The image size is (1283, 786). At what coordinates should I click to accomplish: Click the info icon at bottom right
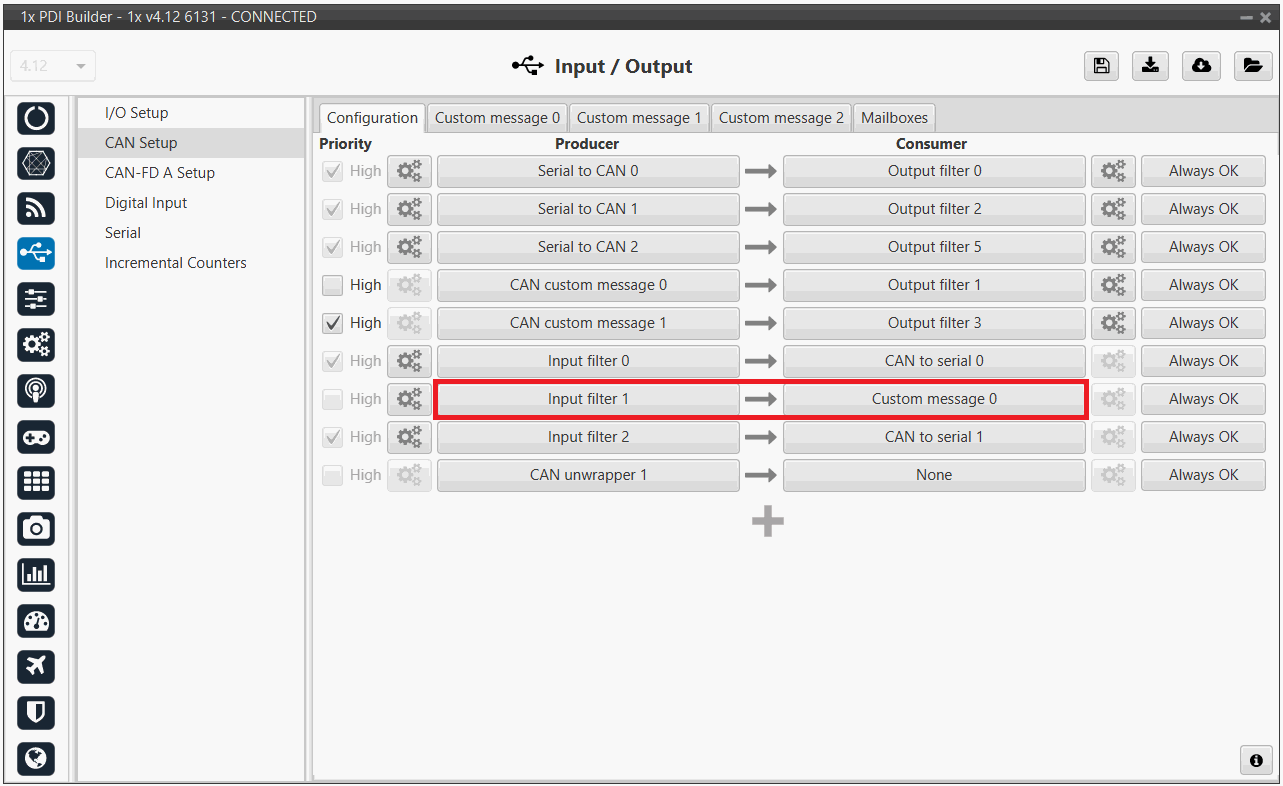tap(1256, 760)
